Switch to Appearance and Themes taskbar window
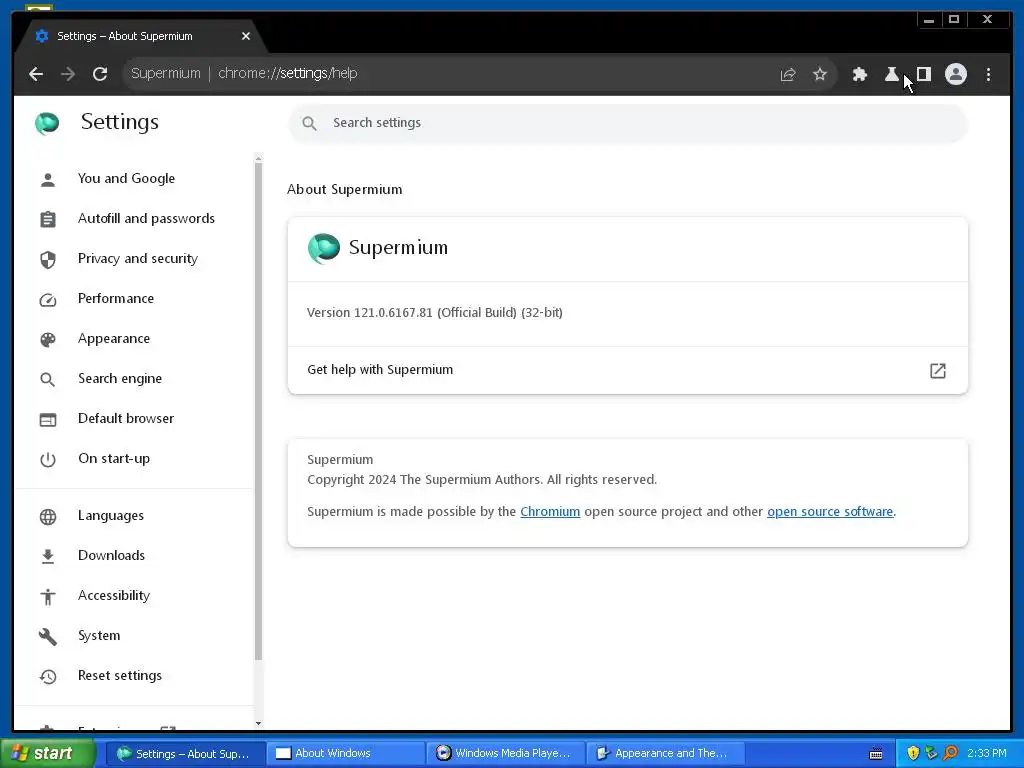Viewport: 1024px width, 768px height. 665,753
